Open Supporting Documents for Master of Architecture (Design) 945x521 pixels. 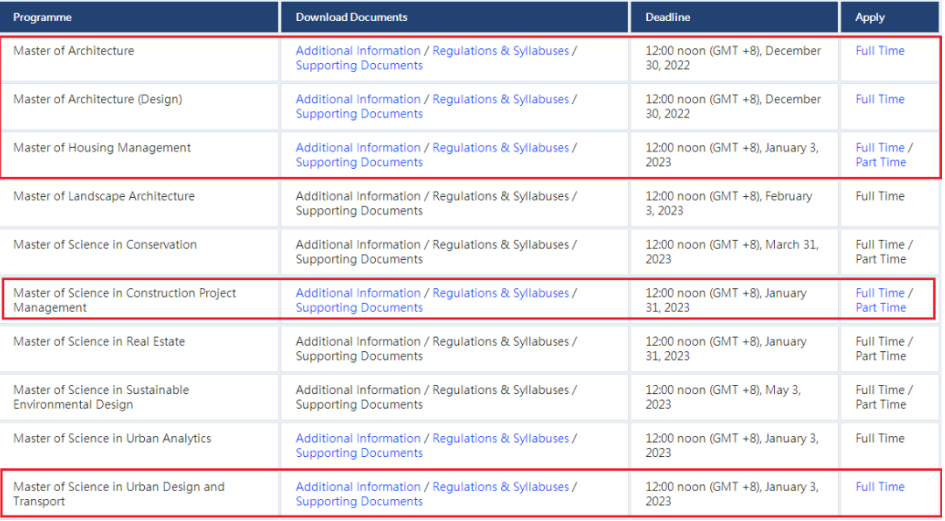pos(359,114)
